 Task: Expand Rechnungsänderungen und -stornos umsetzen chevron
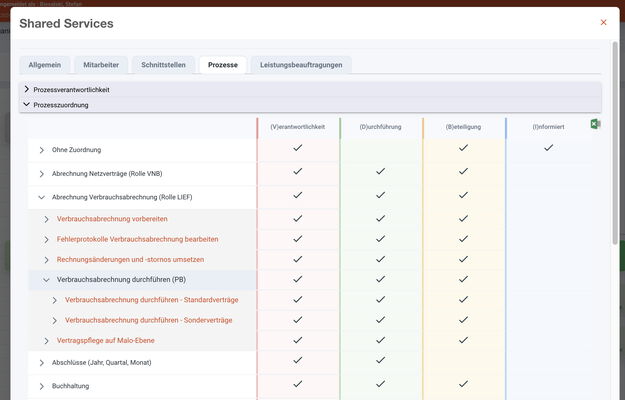pyautogui.click(x=47, y=260)
